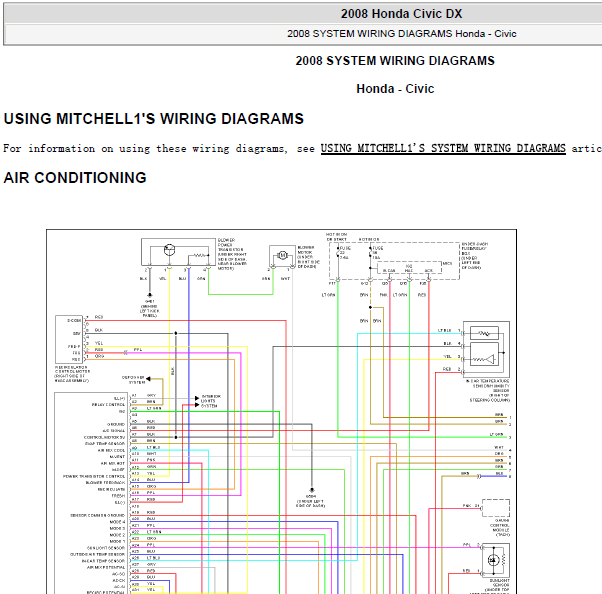Click the in-car temperature/humidity sensor label

tap(488, 390)
